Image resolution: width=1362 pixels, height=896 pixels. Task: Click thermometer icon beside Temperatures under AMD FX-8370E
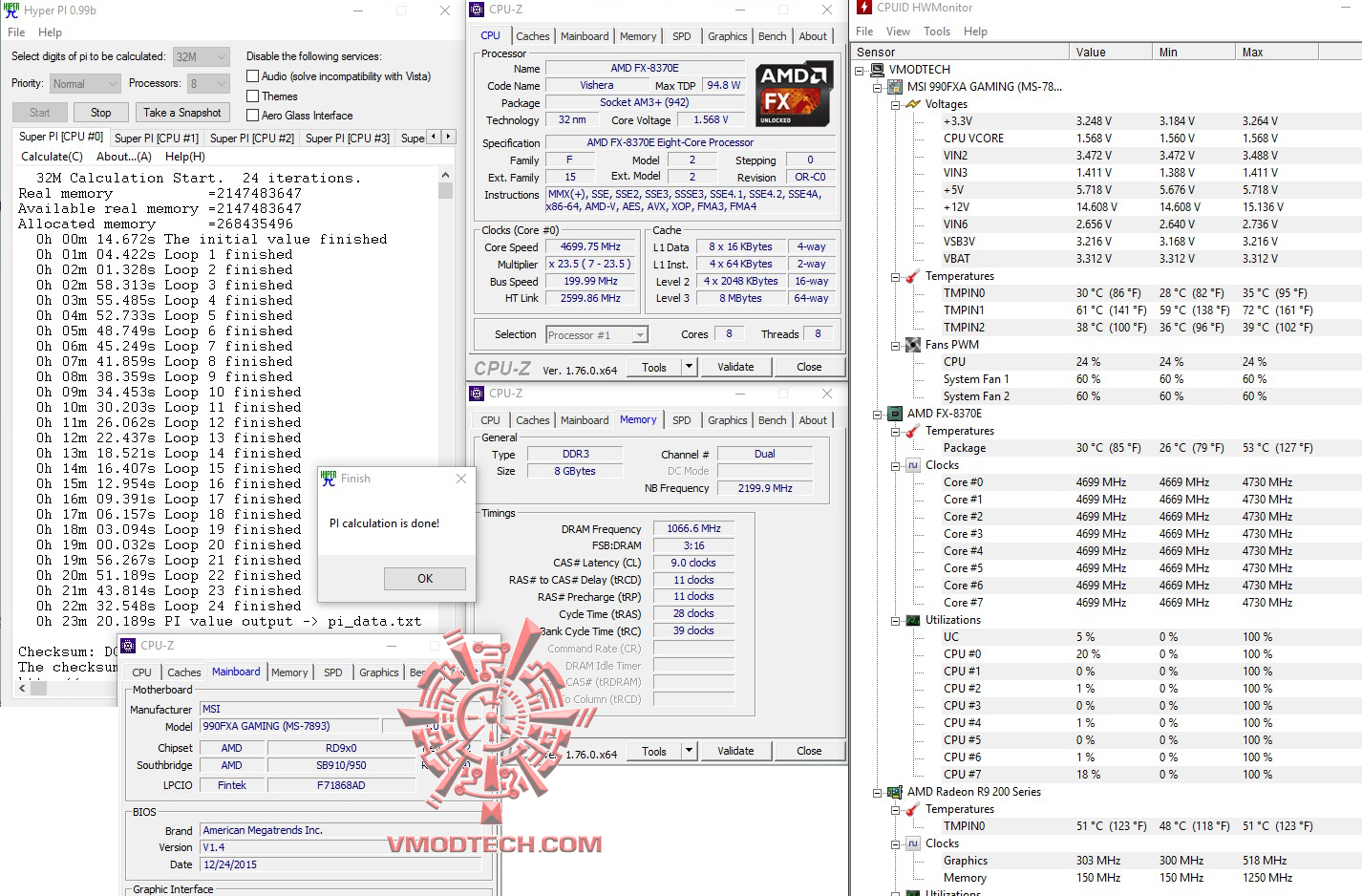913,431
